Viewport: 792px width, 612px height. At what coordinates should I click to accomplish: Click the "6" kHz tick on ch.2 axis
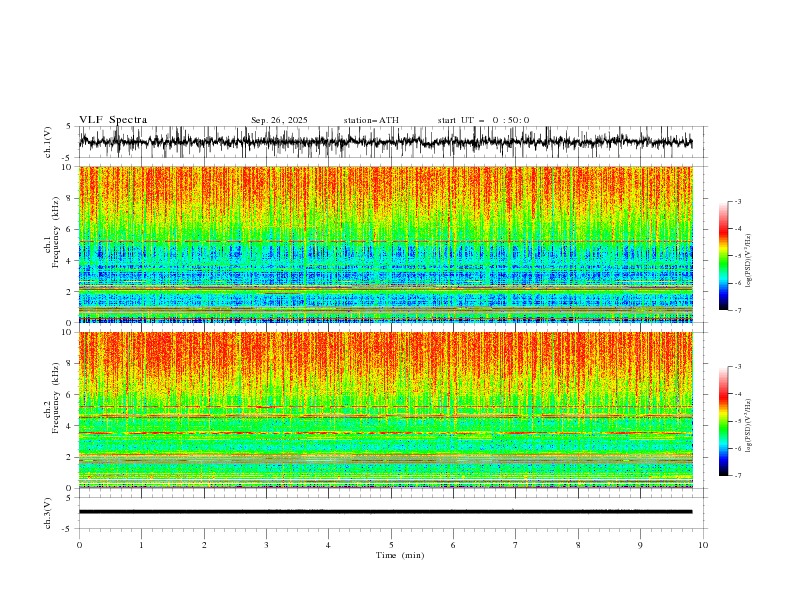pos(70,395)
